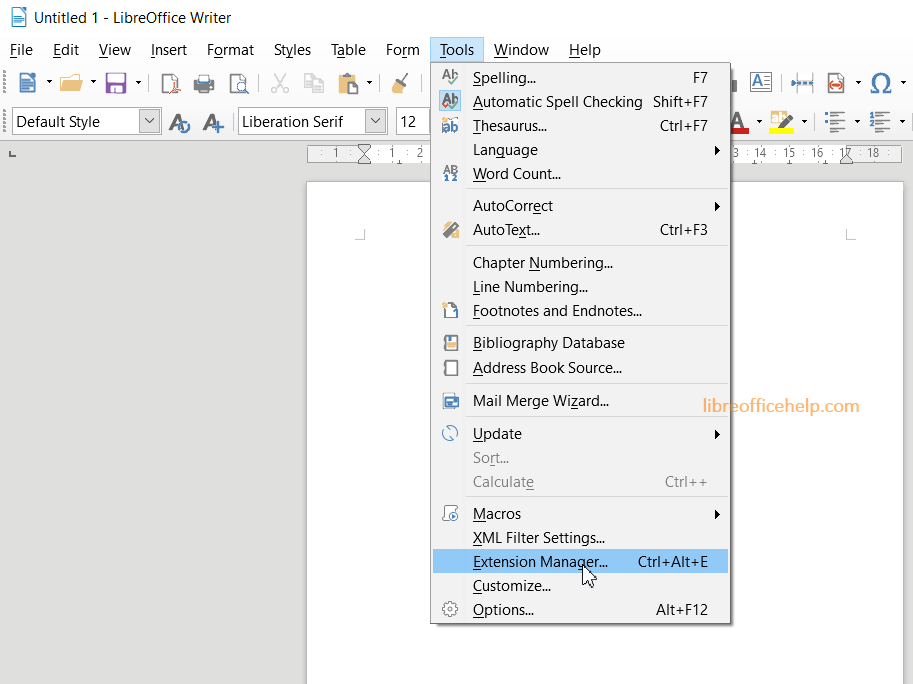
Task: Click the New Style from Selection icon
Action: coord(213,122)
